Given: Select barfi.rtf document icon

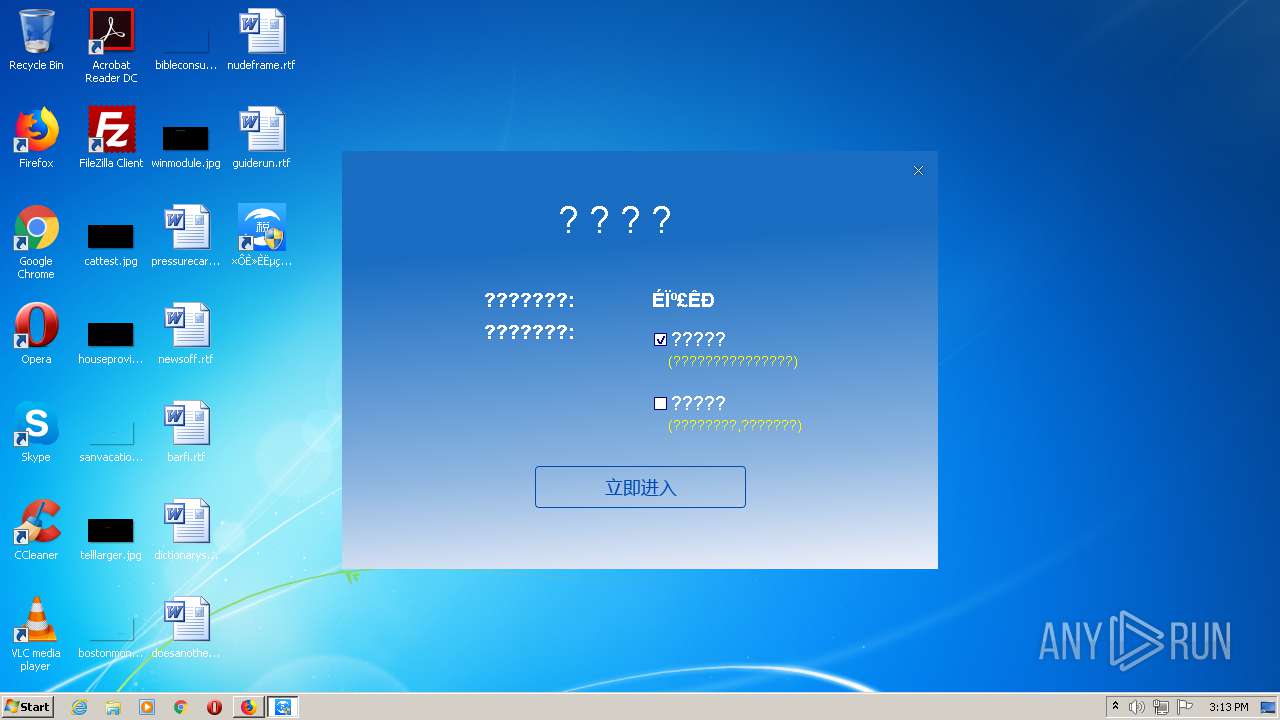Looking at the screenshot, I should pyautogui.click(x=186, y=432).
